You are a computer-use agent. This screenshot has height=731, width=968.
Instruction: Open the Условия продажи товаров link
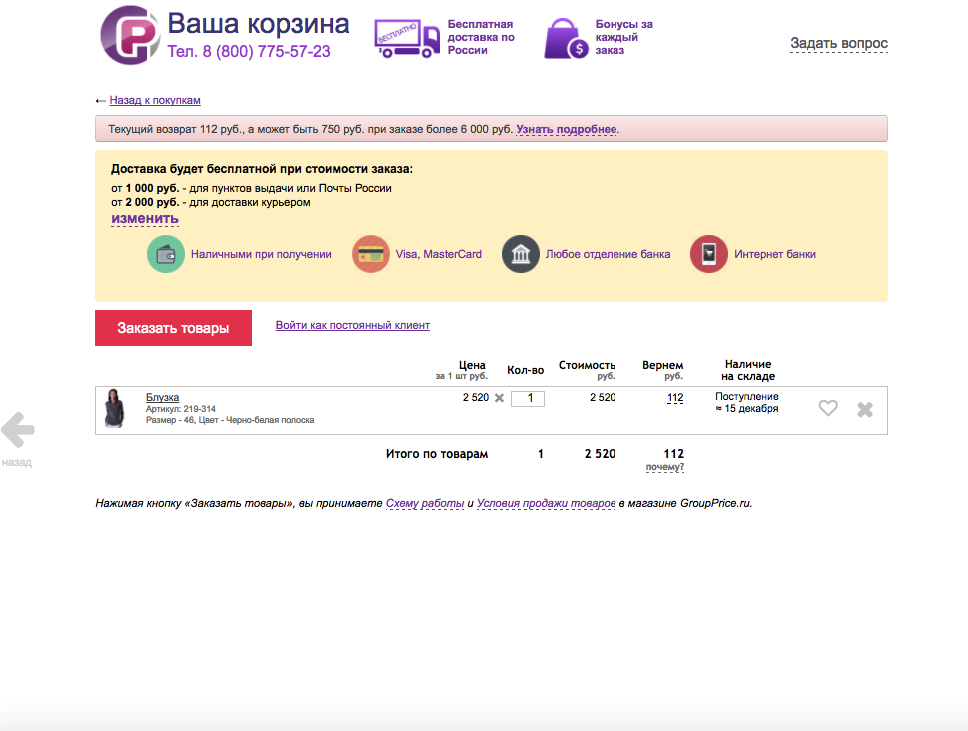pos(546,503)
